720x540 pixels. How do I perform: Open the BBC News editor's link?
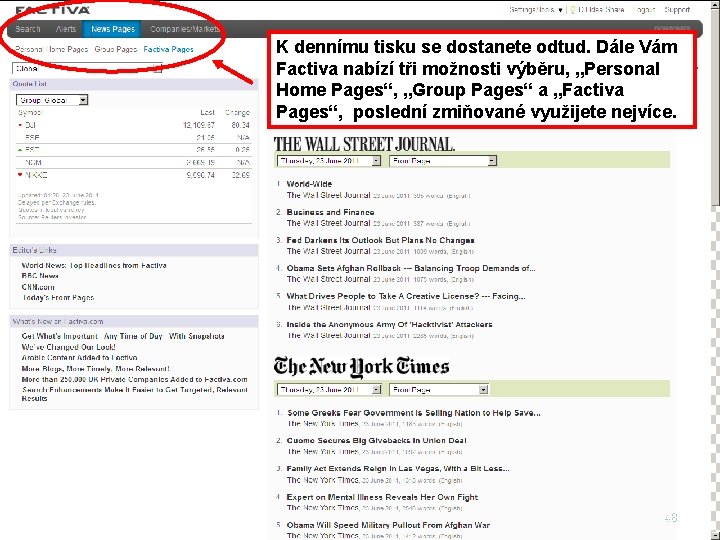click(x=40, y=276)
